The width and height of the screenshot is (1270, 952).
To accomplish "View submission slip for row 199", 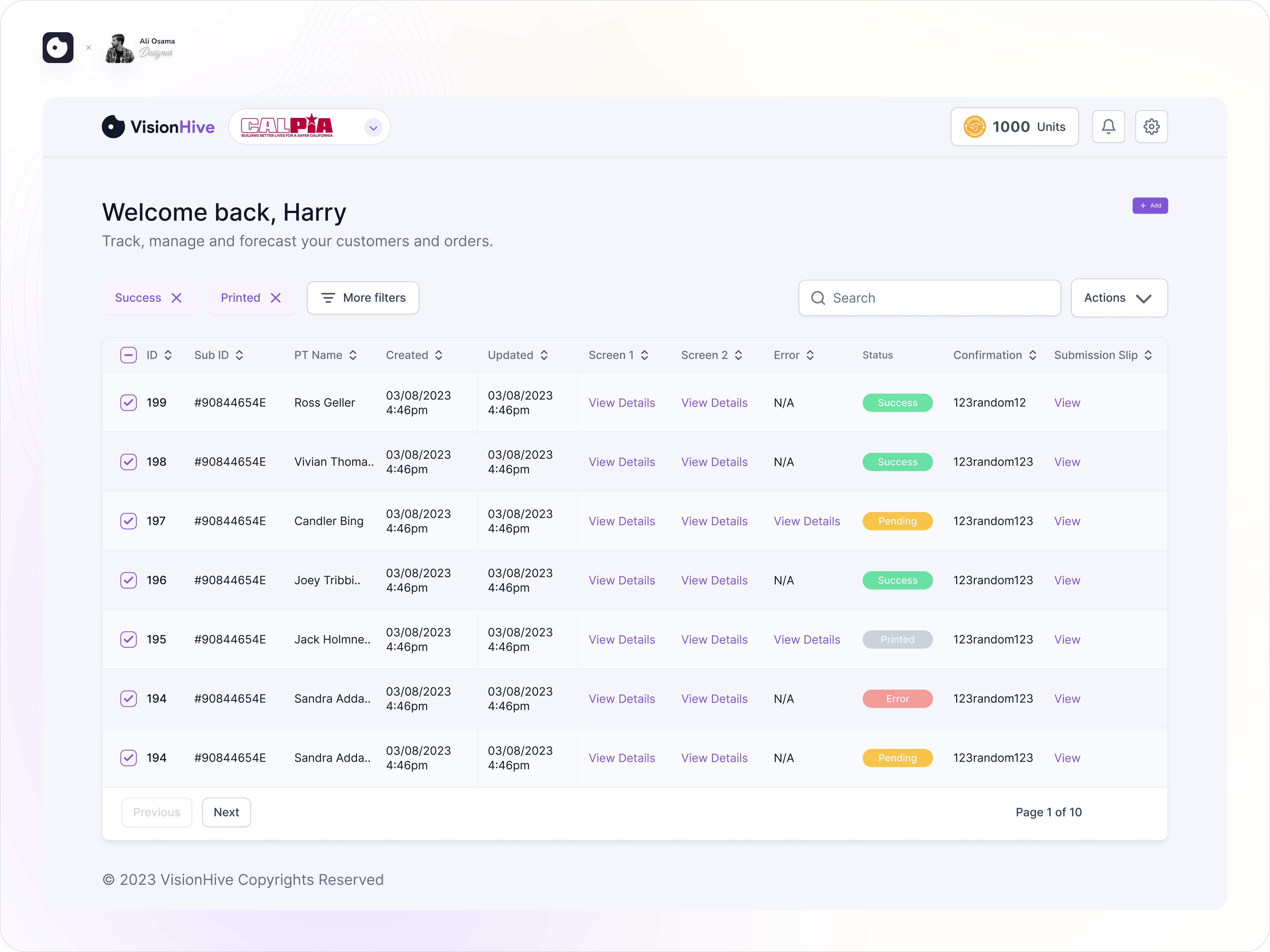I will 1067,403.
